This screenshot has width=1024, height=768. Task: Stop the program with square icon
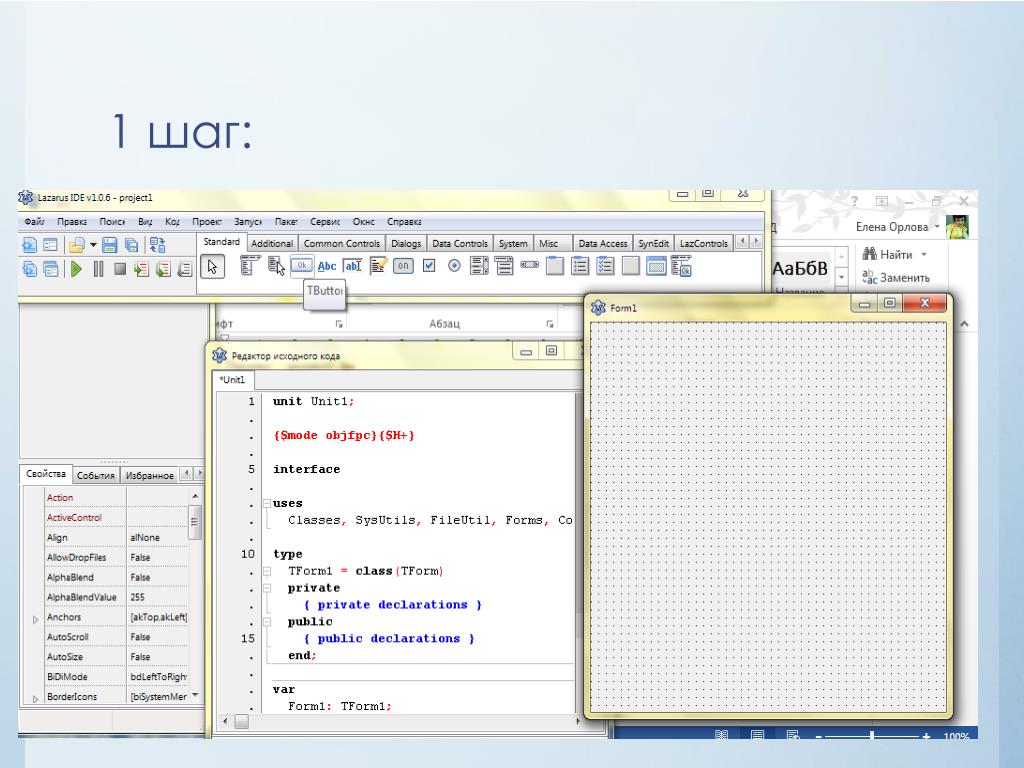click(120, 268)
